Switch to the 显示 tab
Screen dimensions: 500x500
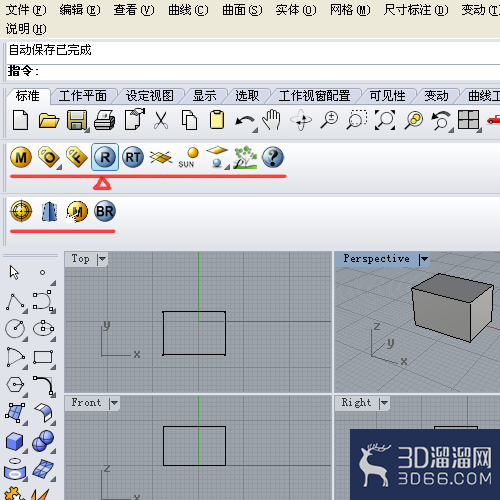coord(204,96)
